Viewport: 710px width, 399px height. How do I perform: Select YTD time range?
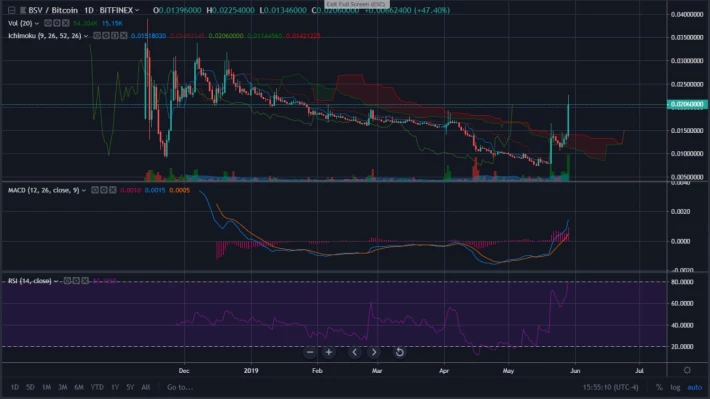97,387
